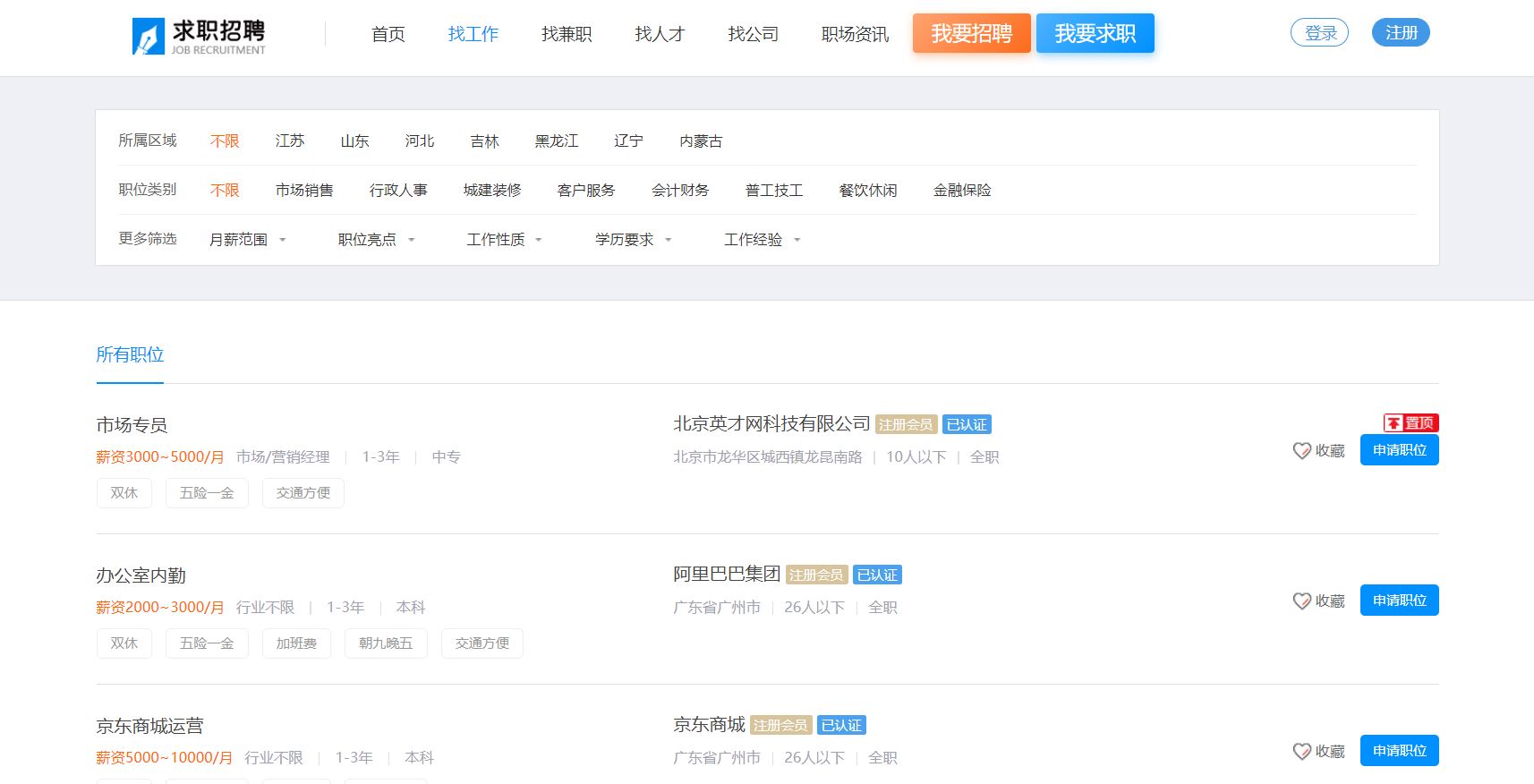Filter category by 客户服务
The width and height of the screenshot is (1534, 784).
coord(586,191)
